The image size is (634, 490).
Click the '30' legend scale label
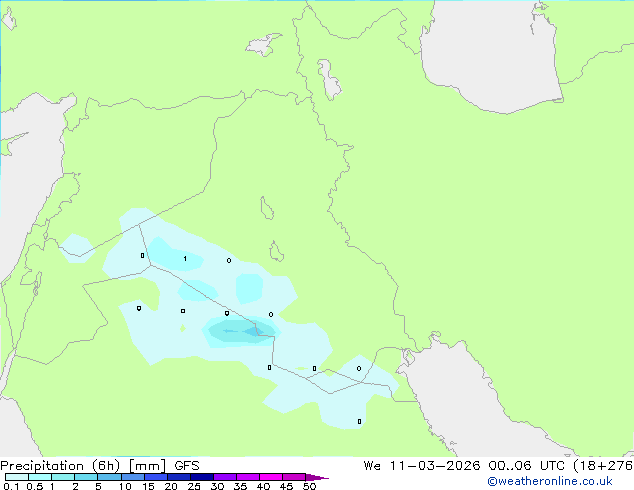pyautogui.click(x=217, y=486)
